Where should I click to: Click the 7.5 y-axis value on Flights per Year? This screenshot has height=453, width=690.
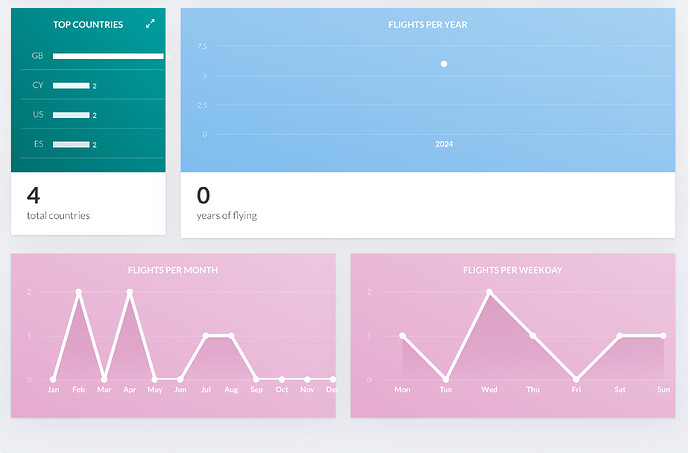[202, 46]
